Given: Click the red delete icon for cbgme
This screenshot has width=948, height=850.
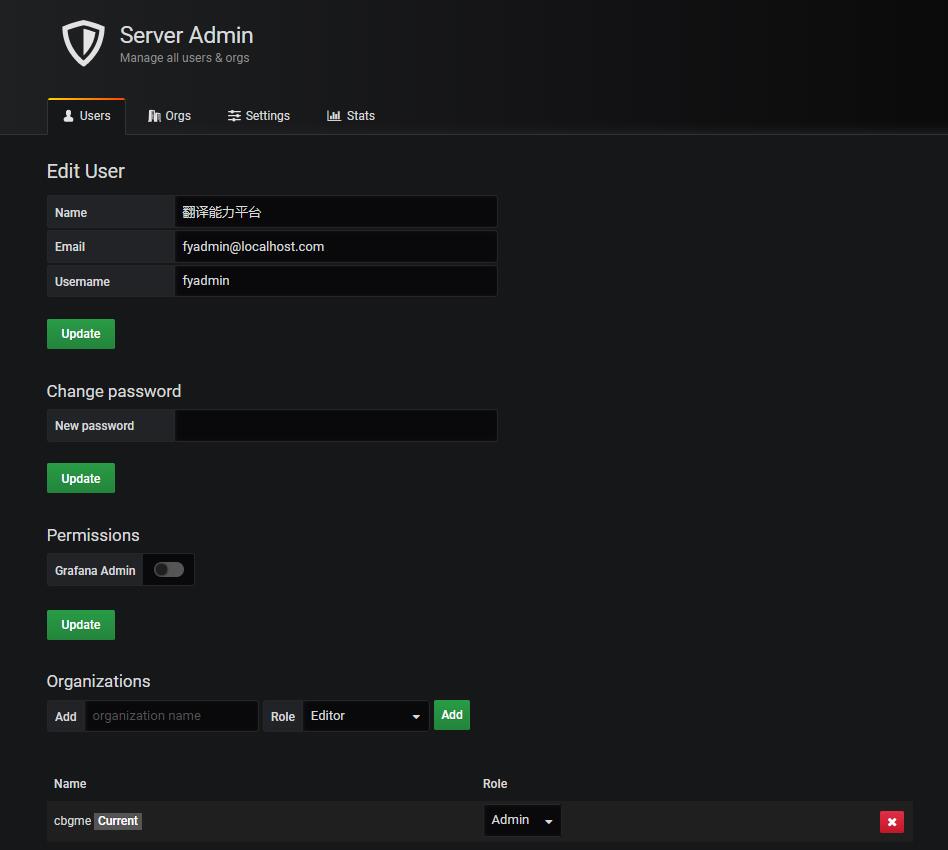Looking at the screenshot, I should click(x=891, y=821).
